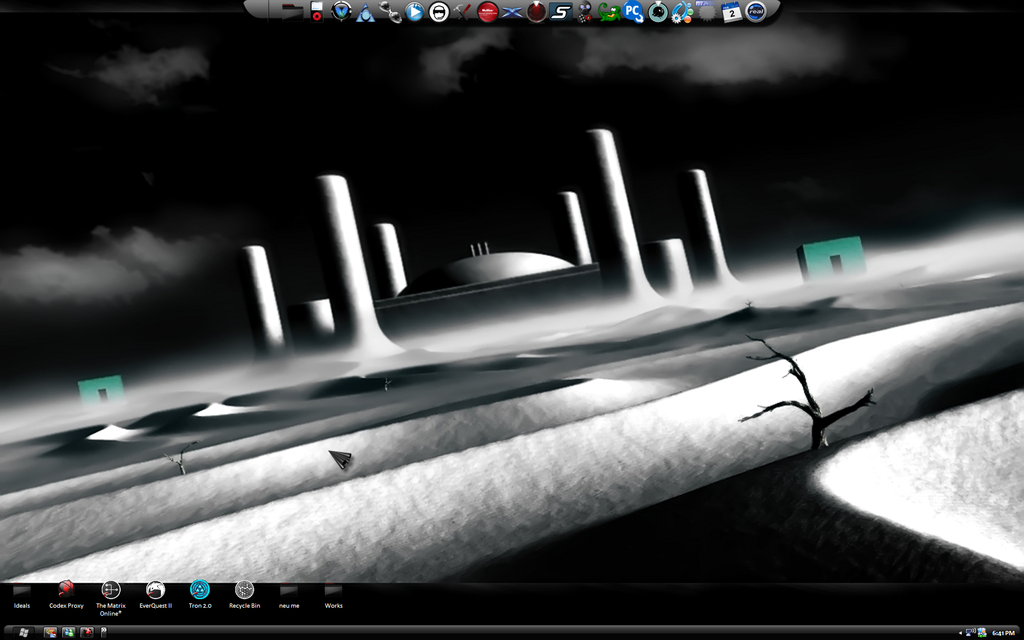This screenshot has height=640, width=1024.
Task: Click the Windows Start button
Action: pyautogui.click(x=23, y=633)
